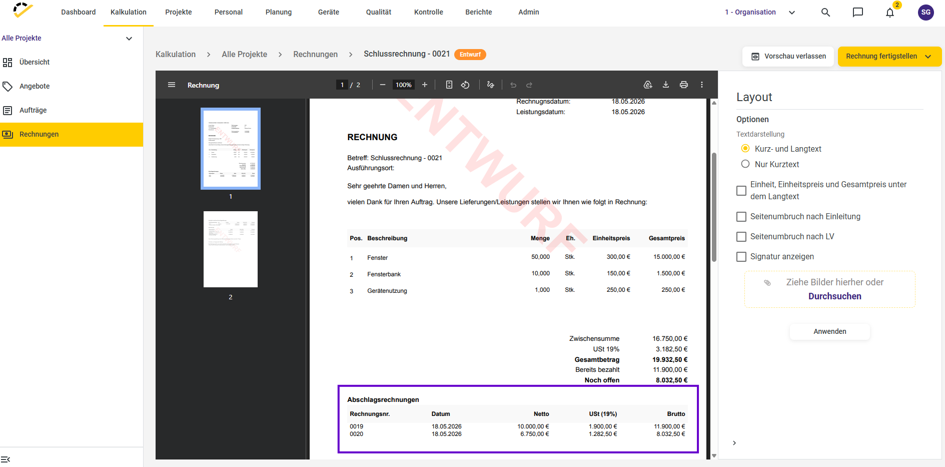
Task: Expand Rechnung fertigstellen options
Action: point(928,56)
